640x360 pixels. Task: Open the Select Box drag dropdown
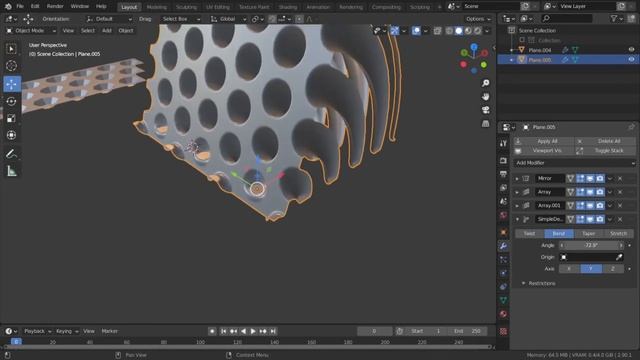[x=181, y=19]
